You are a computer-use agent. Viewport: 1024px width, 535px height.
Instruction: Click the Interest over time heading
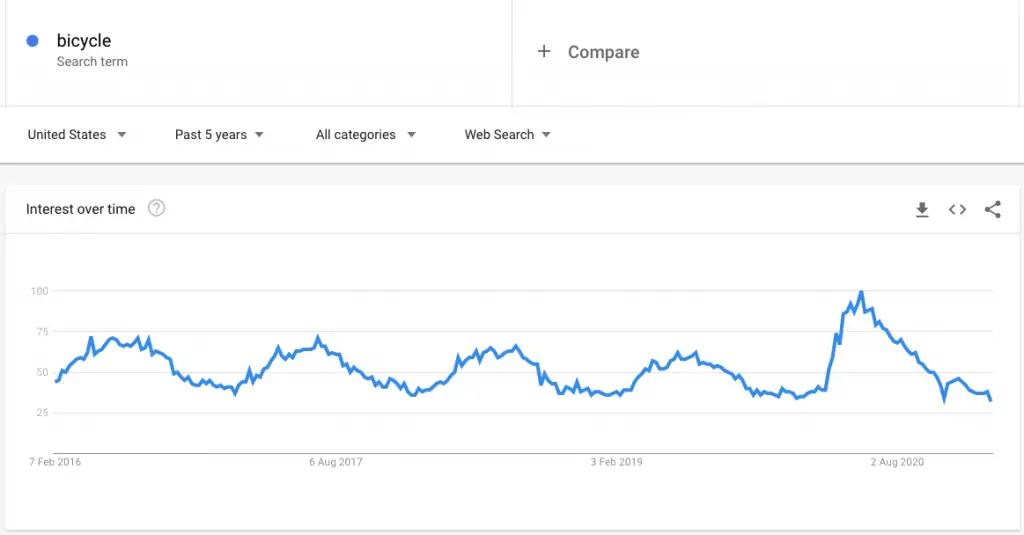[80, 209]
